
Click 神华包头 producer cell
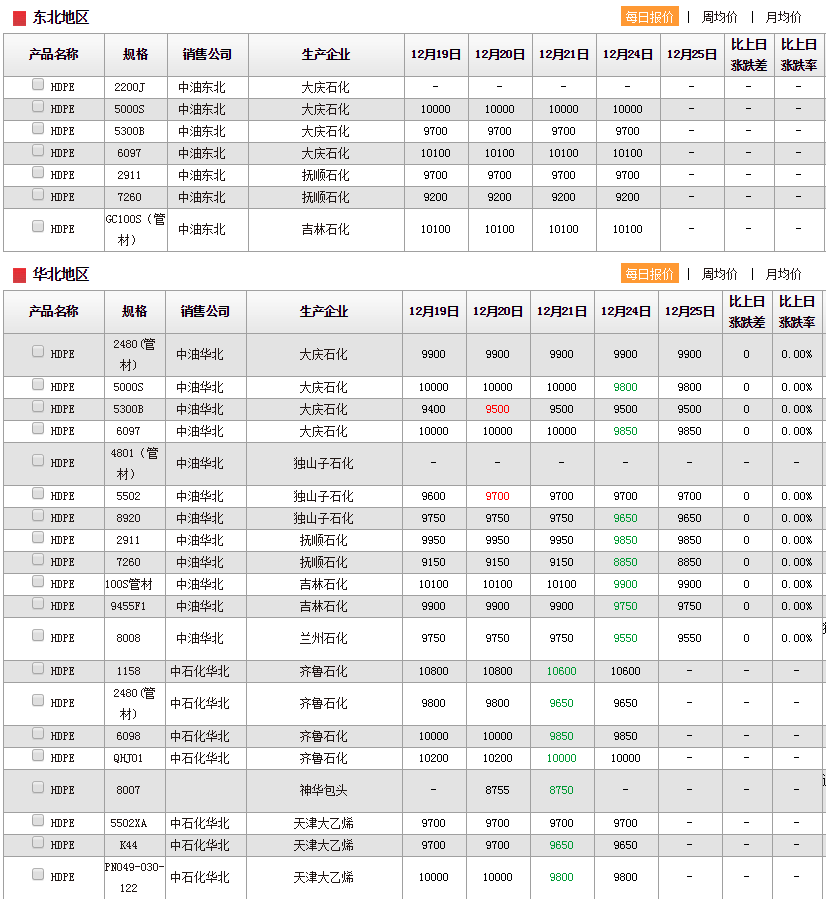(x=324, y=791)
